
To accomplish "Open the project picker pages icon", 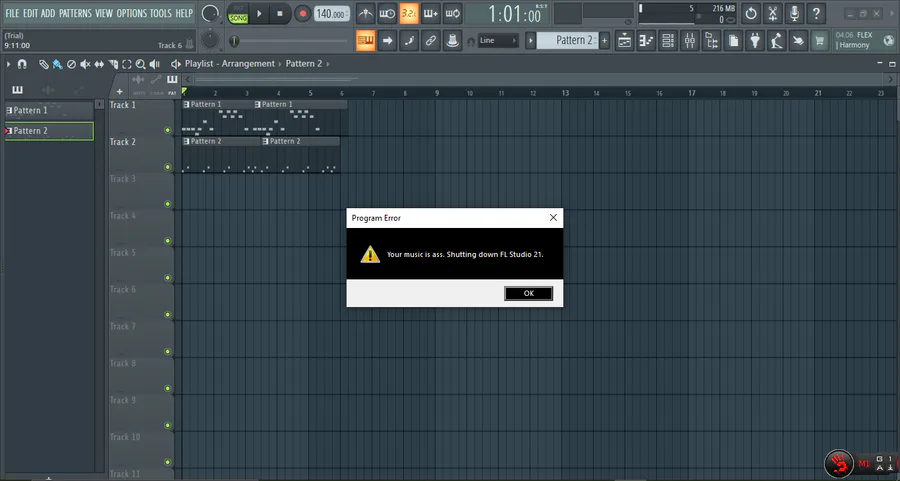I will [x=734, y=40].
